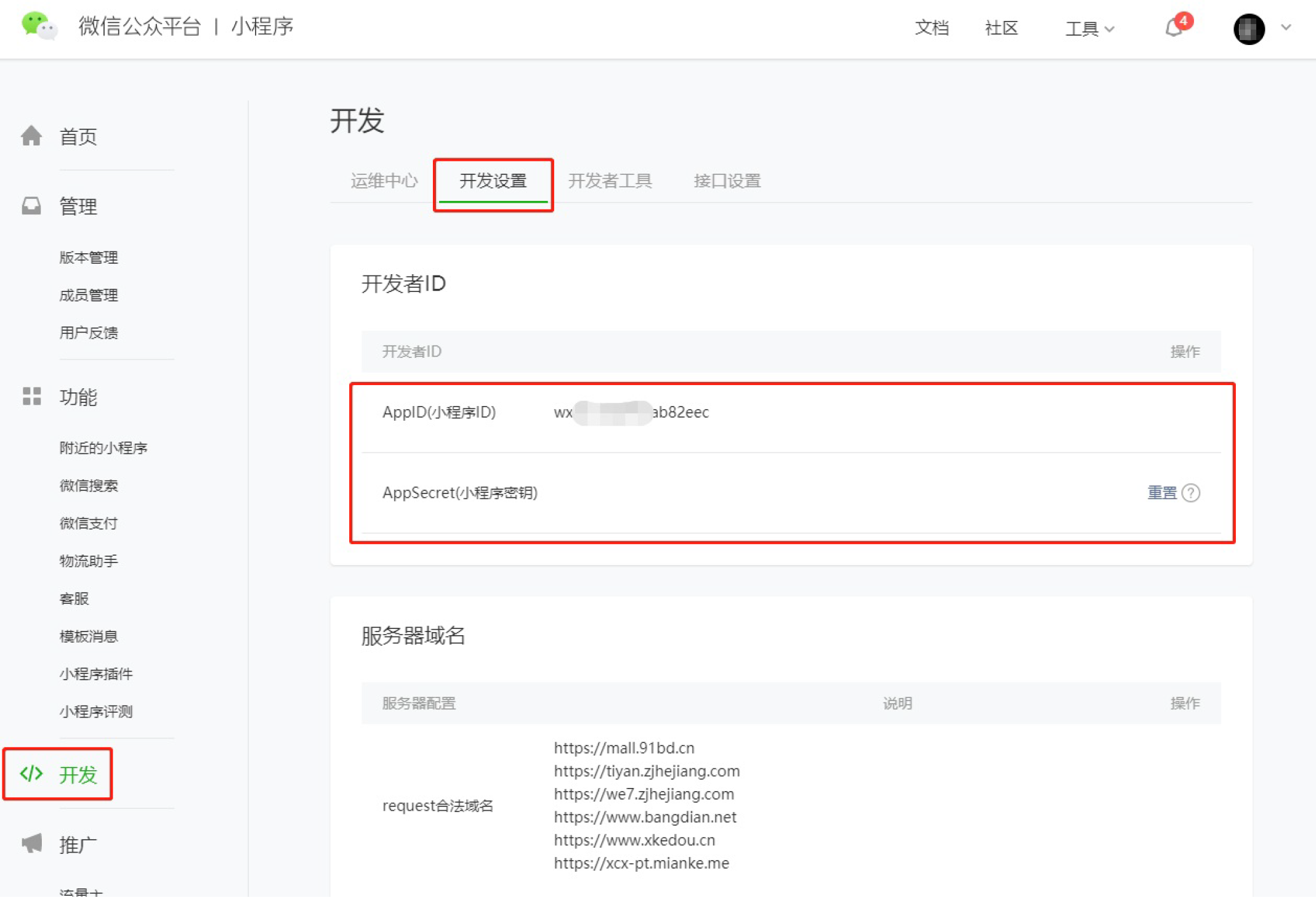This screenshot has width=1316, height=897.
Task: Open 微信支付 in sidebar
Action: [89, 523]
